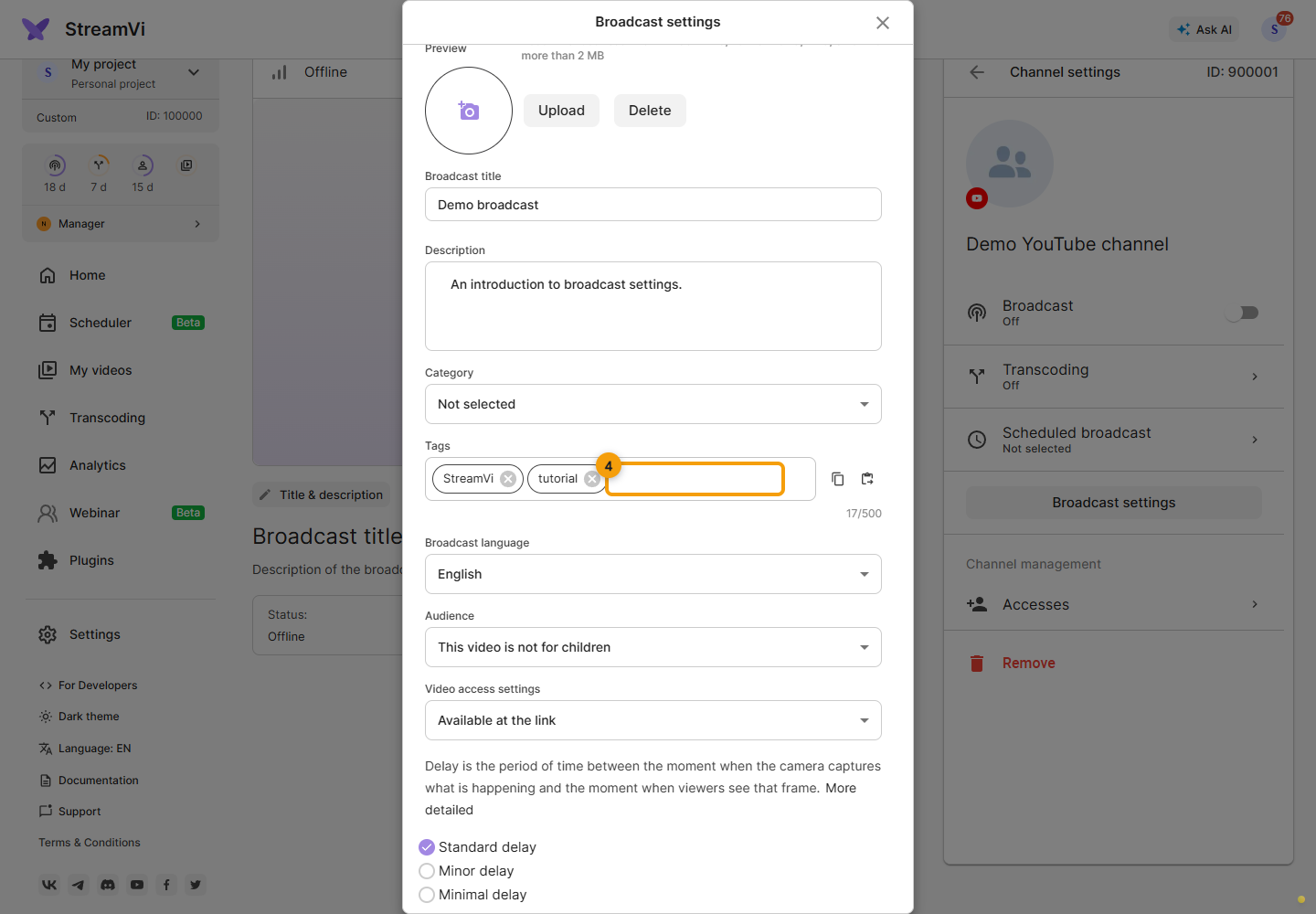Open Settings in the sidebar
1316x914 pixels.
point(121,634)
